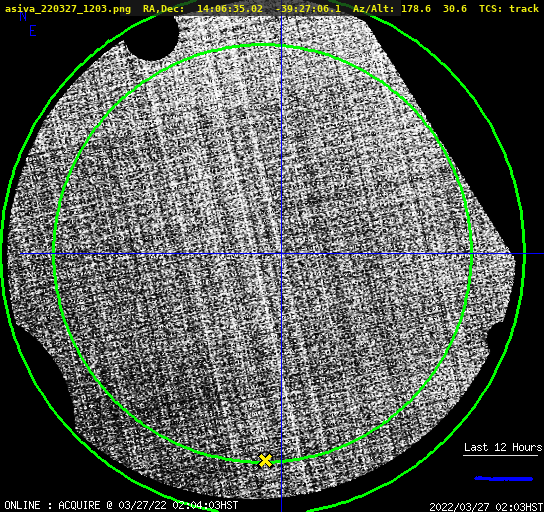
Task: Click the blue history bar under Last 12 Hours
Action: coord(503,479)
